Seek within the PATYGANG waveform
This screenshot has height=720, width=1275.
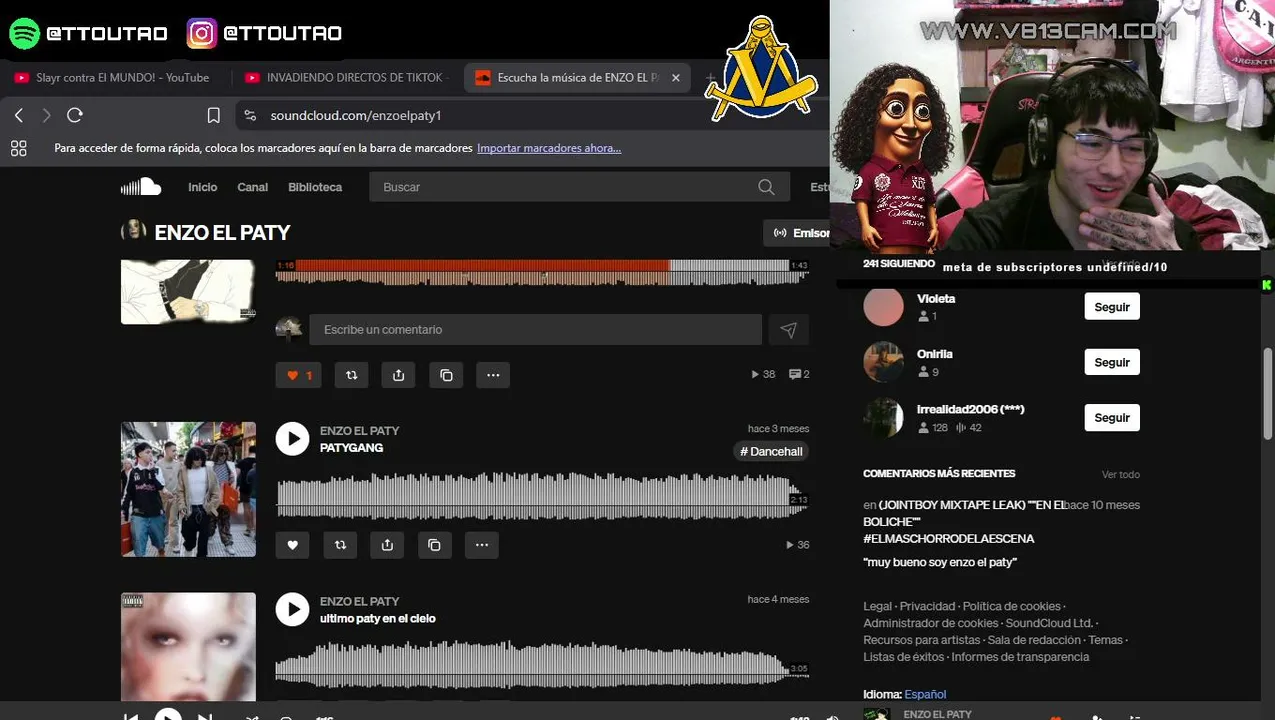click(541, 496)
